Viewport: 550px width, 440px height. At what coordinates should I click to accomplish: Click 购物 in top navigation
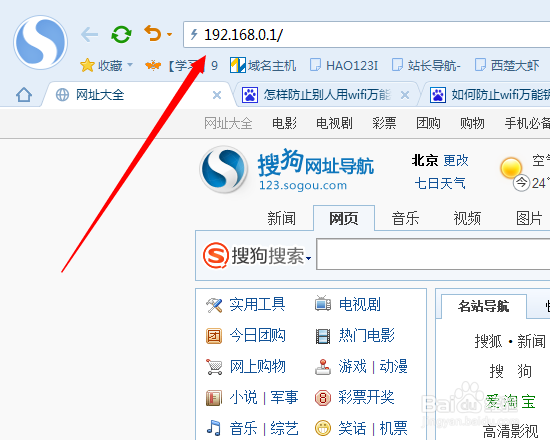(472, 123)
